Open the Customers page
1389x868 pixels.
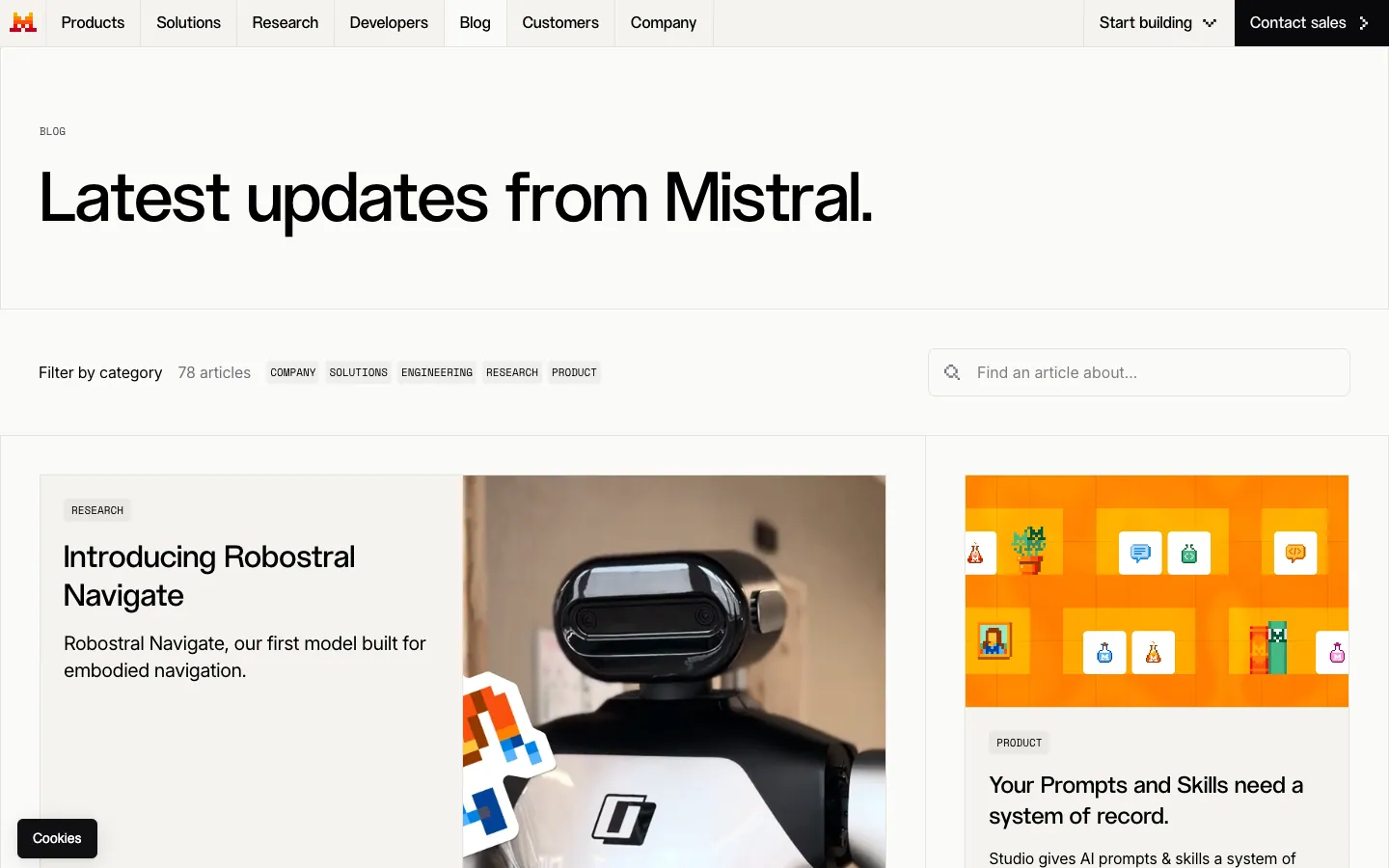click(560, 22)
